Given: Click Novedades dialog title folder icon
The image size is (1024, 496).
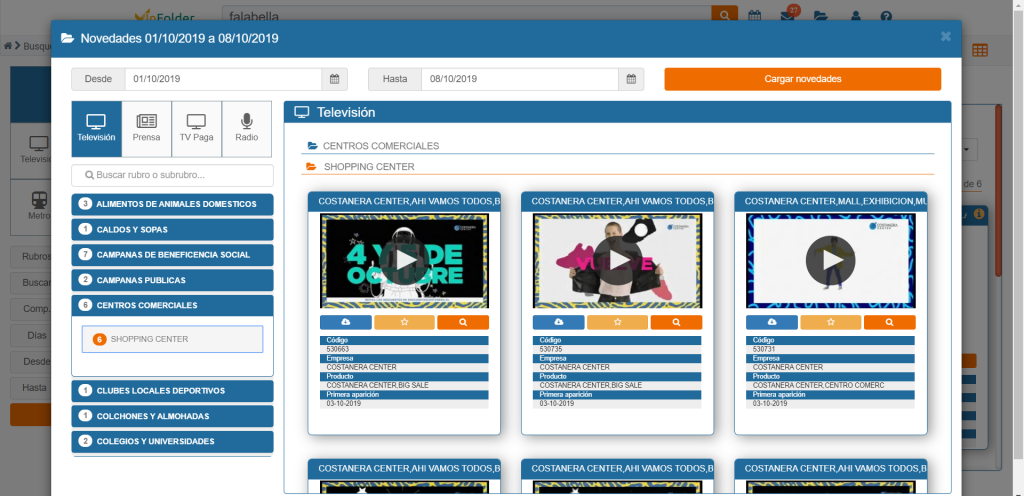Looking at the screenshot, I should click(67, 39).
